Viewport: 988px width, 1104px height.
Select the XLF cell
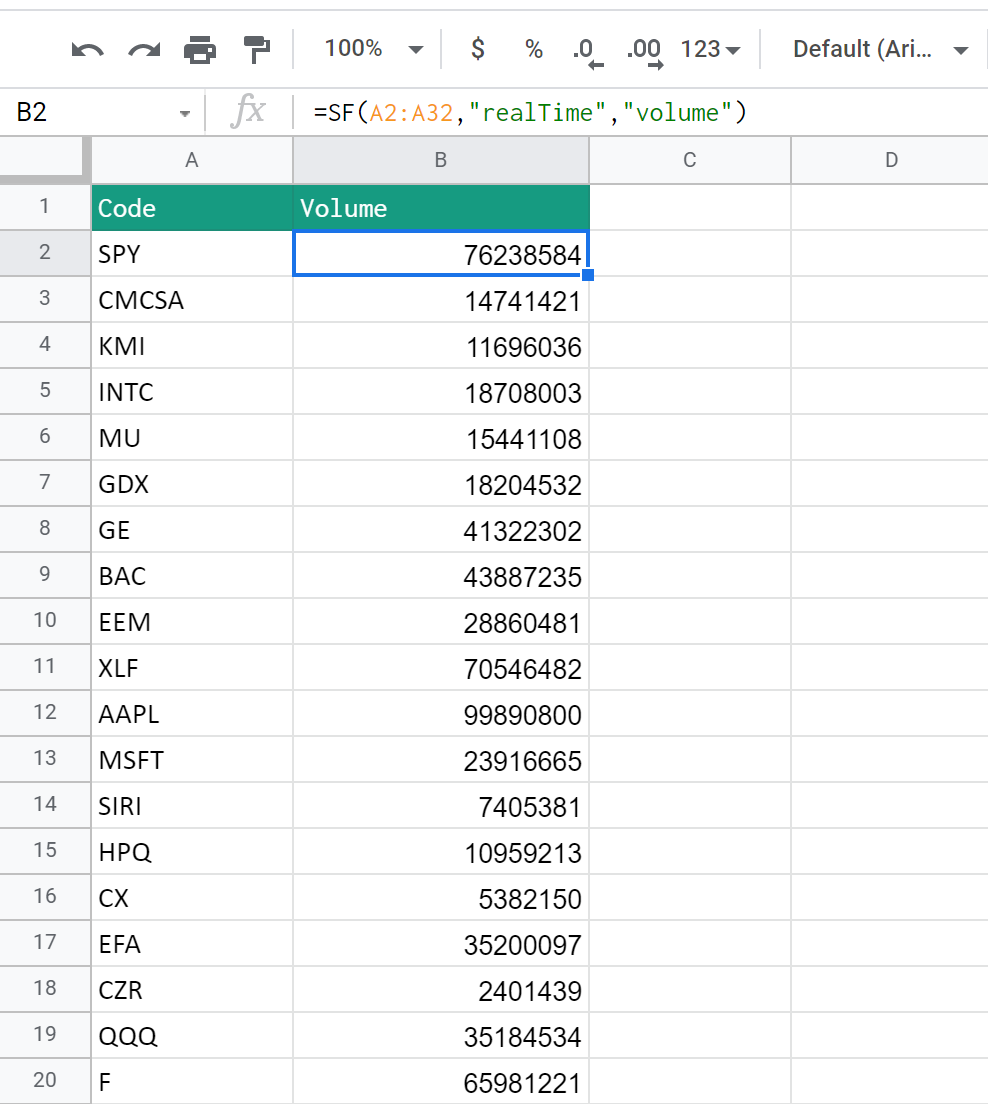point(192,667)
